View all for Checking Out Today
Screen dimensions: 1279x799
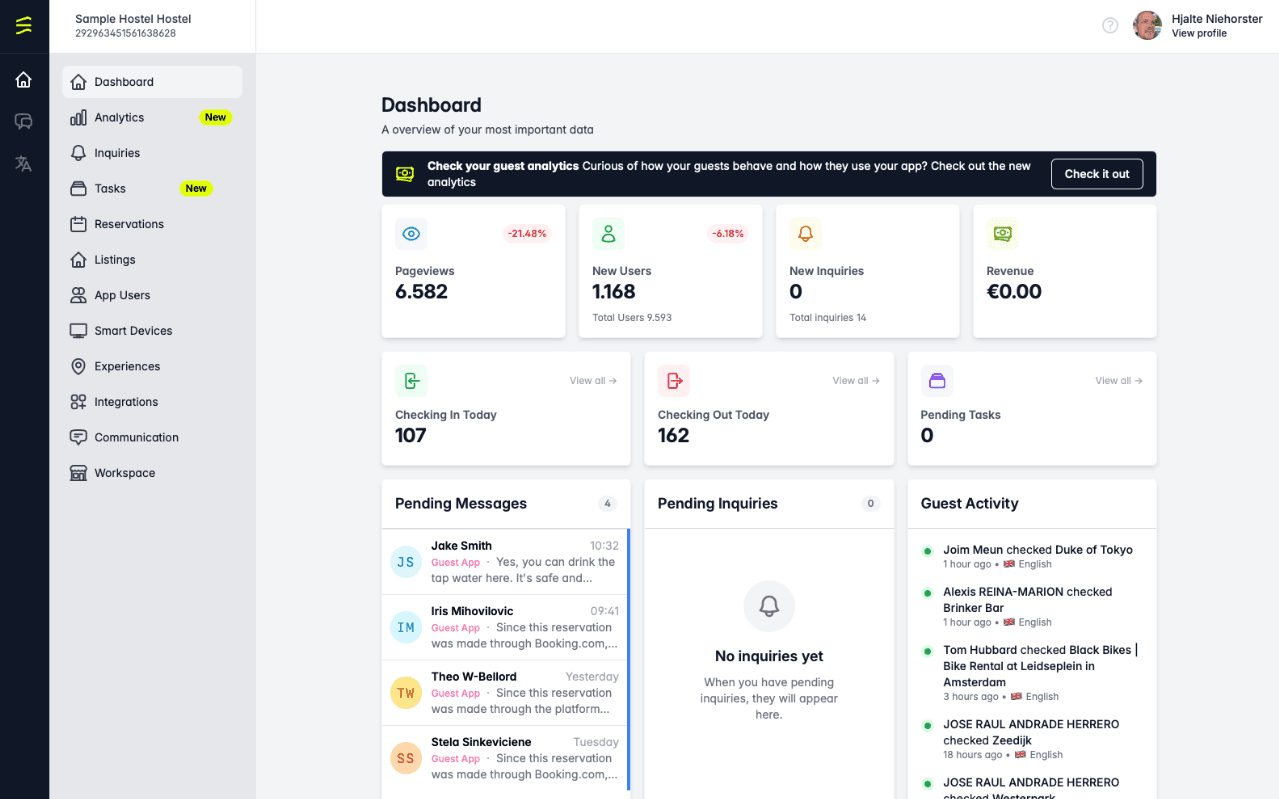pyautogui.click(x=856, y=381)
